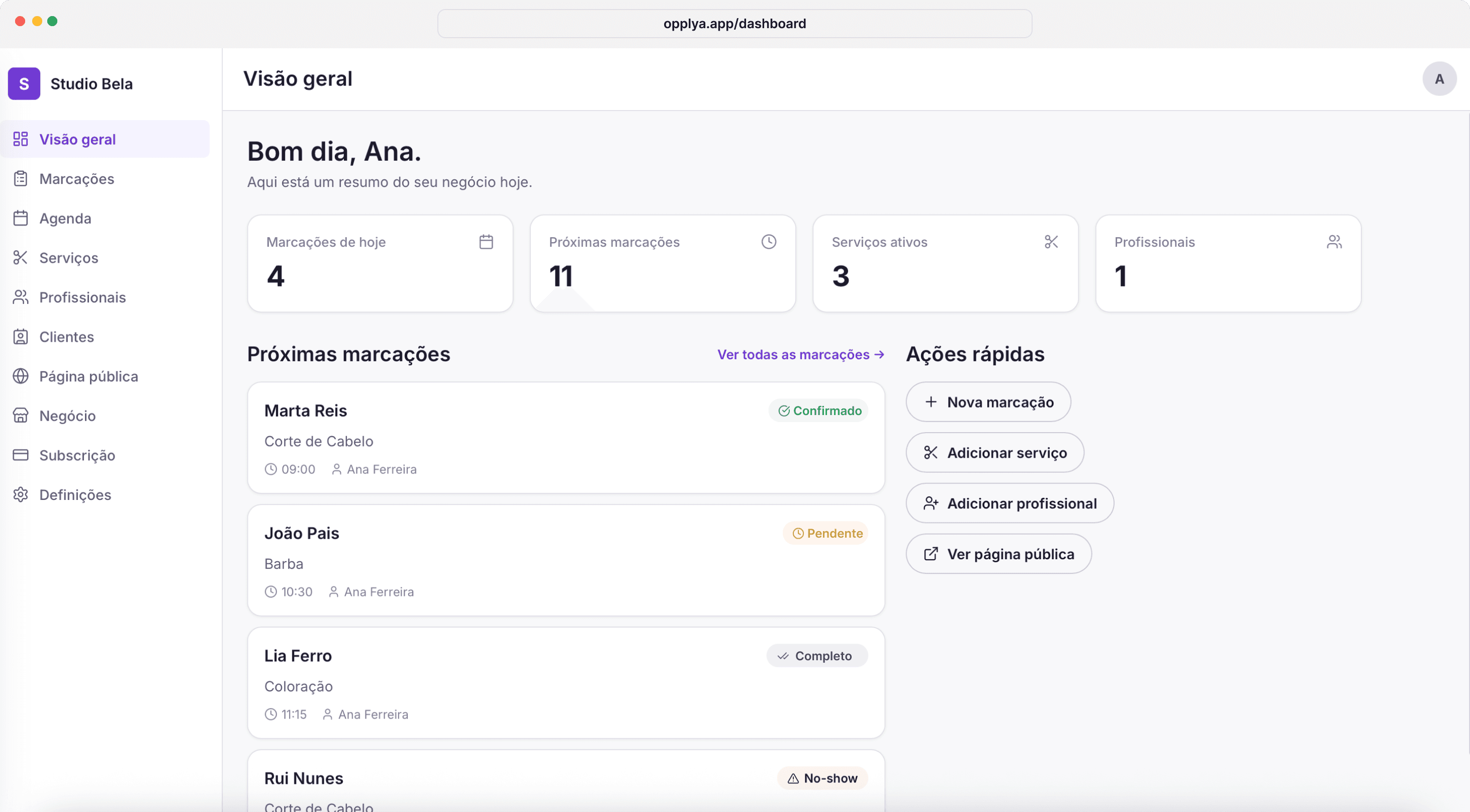Click external link icon in Ver página pública
The height and width of the screenshot is (812, 1470).
coord(931,554)
